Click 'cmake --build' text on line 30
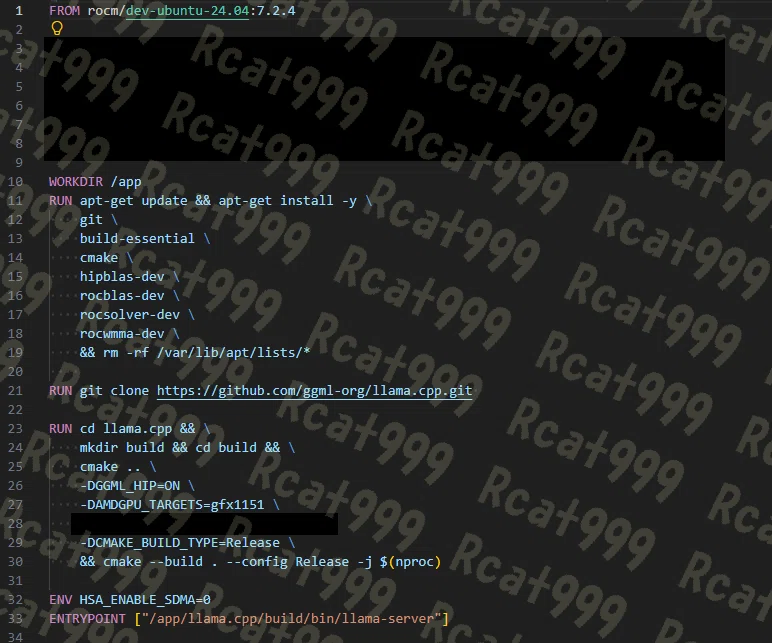 pyautogui.click(x=153, y=562)
